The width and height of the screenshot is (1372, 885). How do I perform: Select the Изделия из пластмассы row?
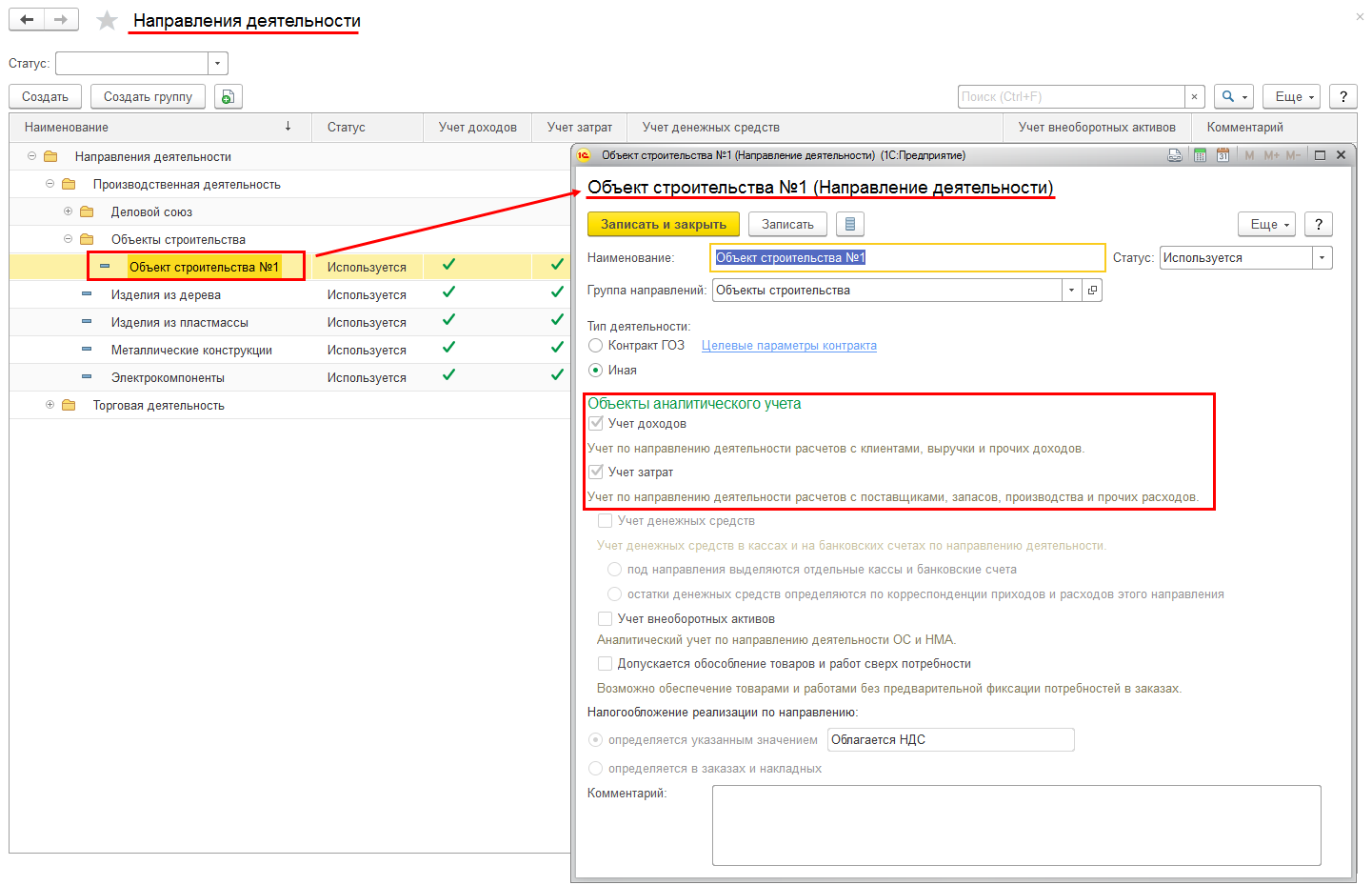289,322
